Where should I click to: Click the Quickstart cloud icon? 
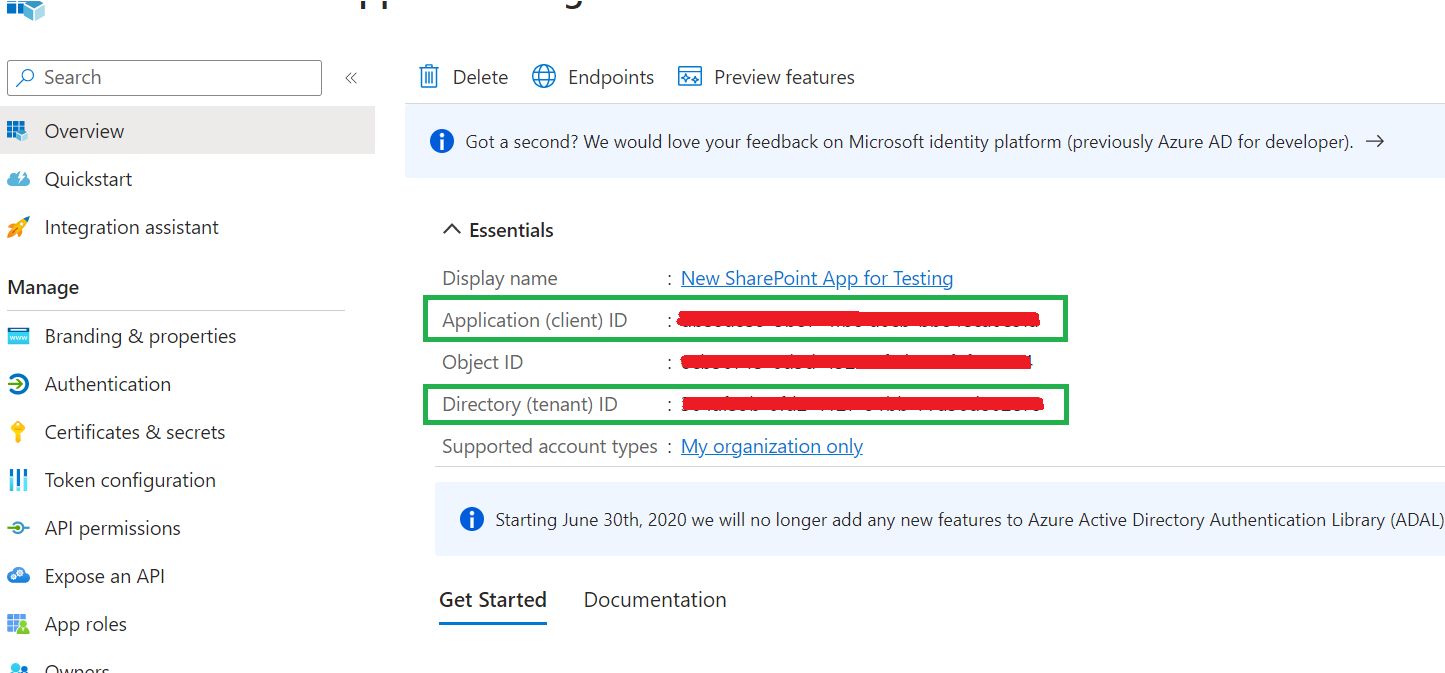[18, 180]
